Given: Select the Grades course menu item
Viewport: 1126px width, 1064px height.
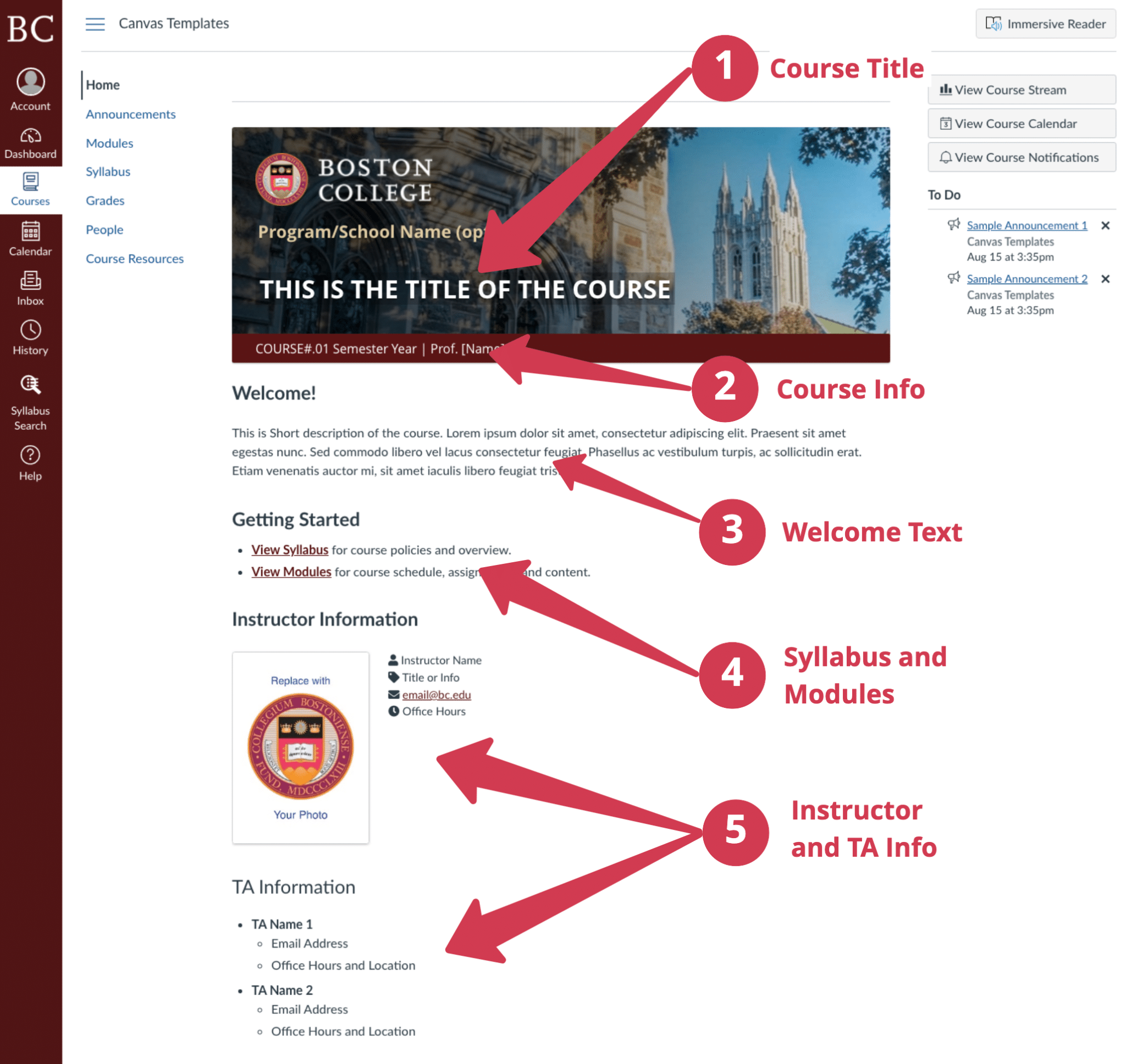Looking at the screenshot, I should pyautogui.click(x=105, y=201).
